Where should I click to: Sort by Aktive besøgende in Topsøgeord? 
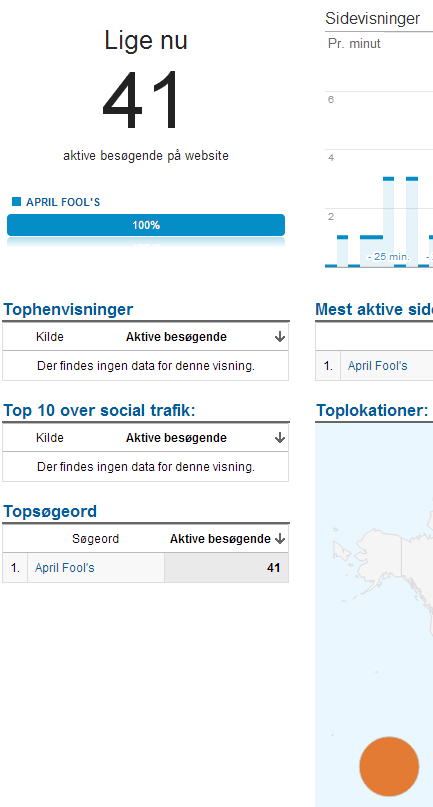pyautogui.click(x=220, y=539)
